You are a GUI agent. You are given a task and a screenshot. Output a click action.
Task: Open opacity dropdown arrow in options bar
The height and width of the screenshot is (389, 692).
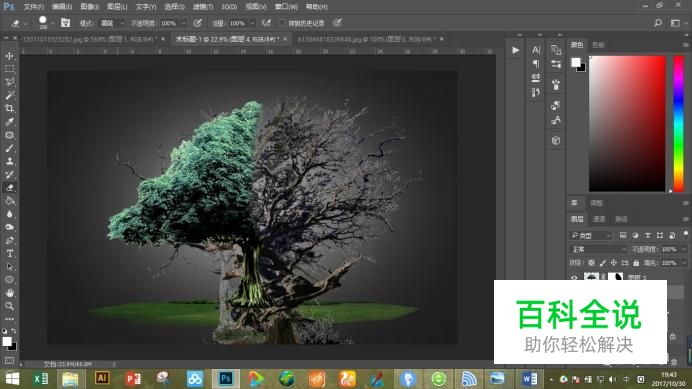coord(184,23)
